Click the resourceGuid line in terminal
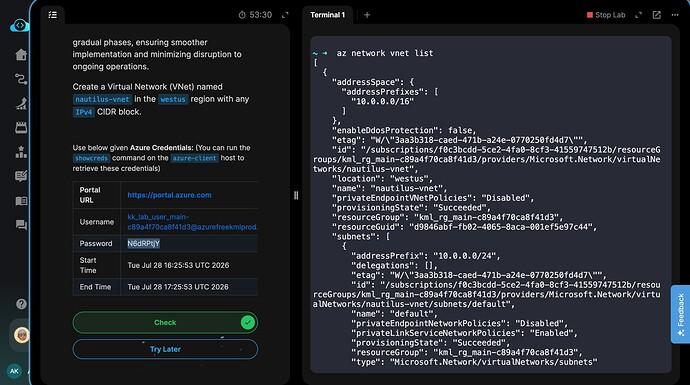Screen dimensions: 690x385 click(464, 227)
